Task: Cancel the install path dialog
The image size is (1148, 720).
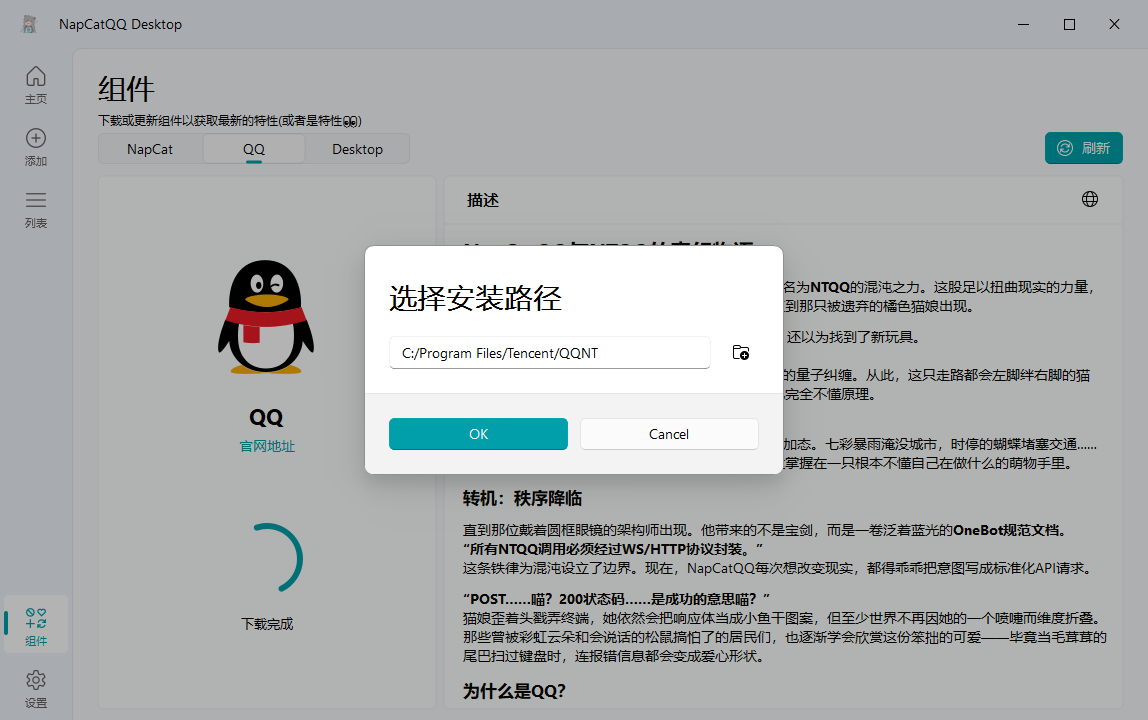Action: (x=669, y=434)
